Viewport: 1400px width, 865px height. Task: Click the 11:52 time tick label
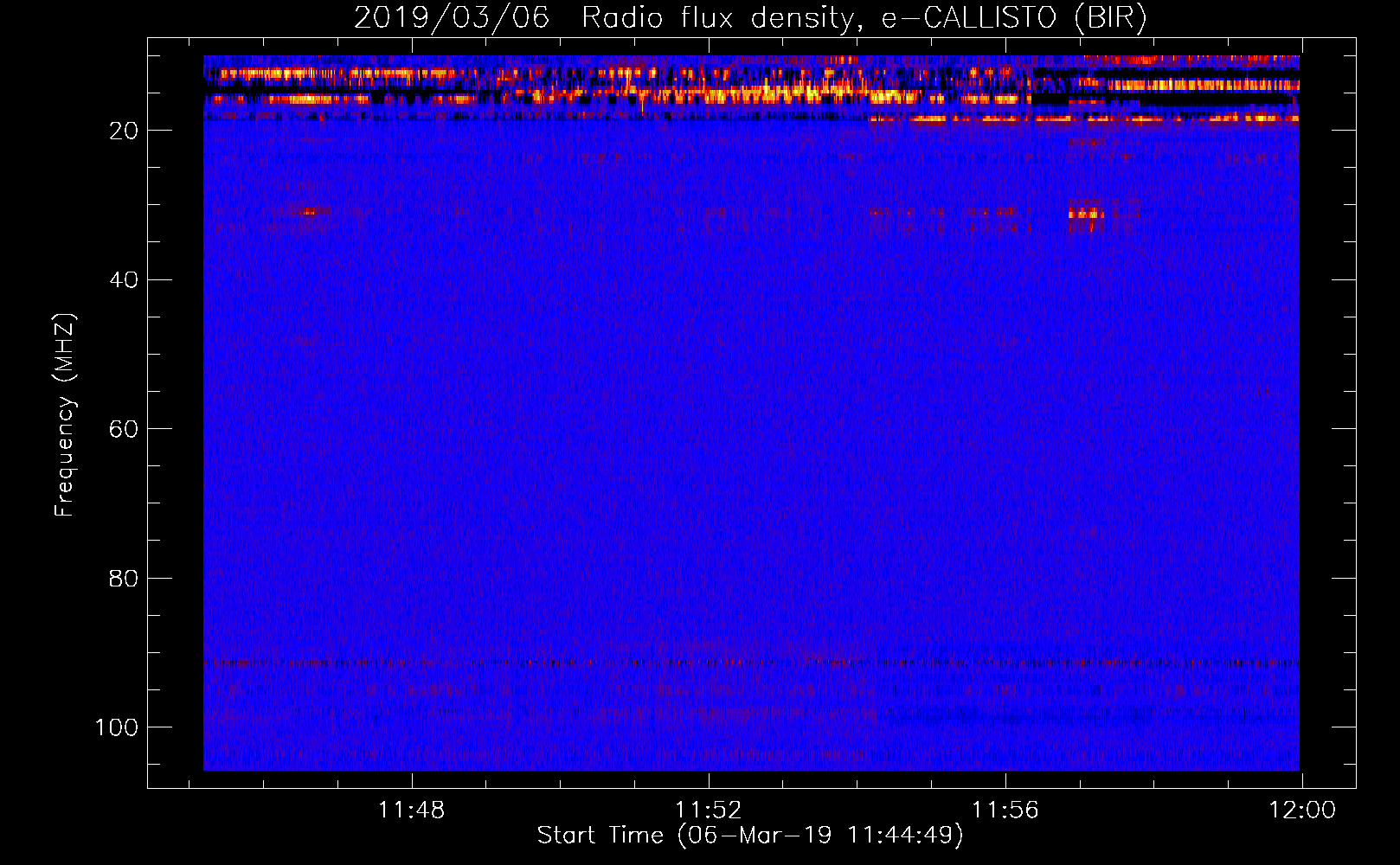tap(709, 811)
